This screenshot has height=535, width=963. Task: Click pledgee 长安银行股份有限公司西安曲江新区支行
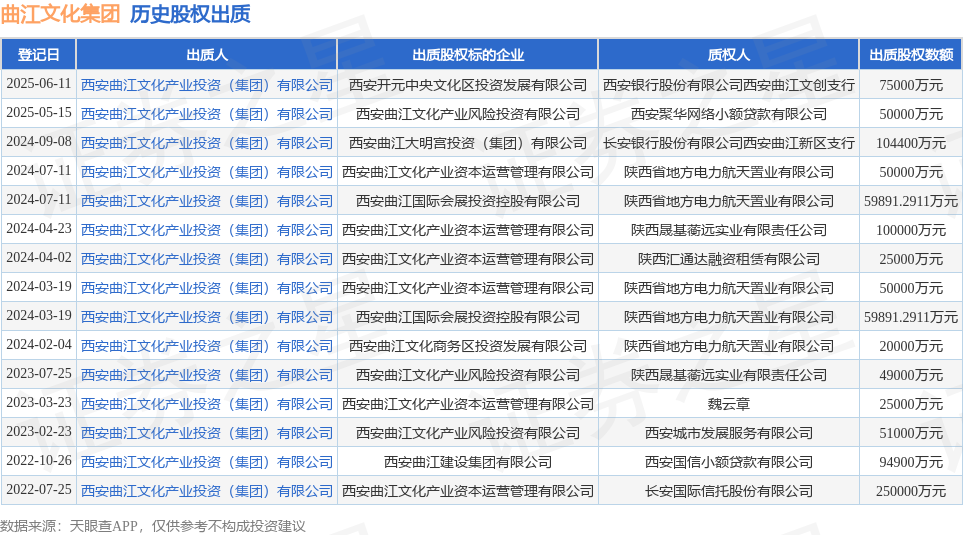pyautogui.click(x=728, y=143)
